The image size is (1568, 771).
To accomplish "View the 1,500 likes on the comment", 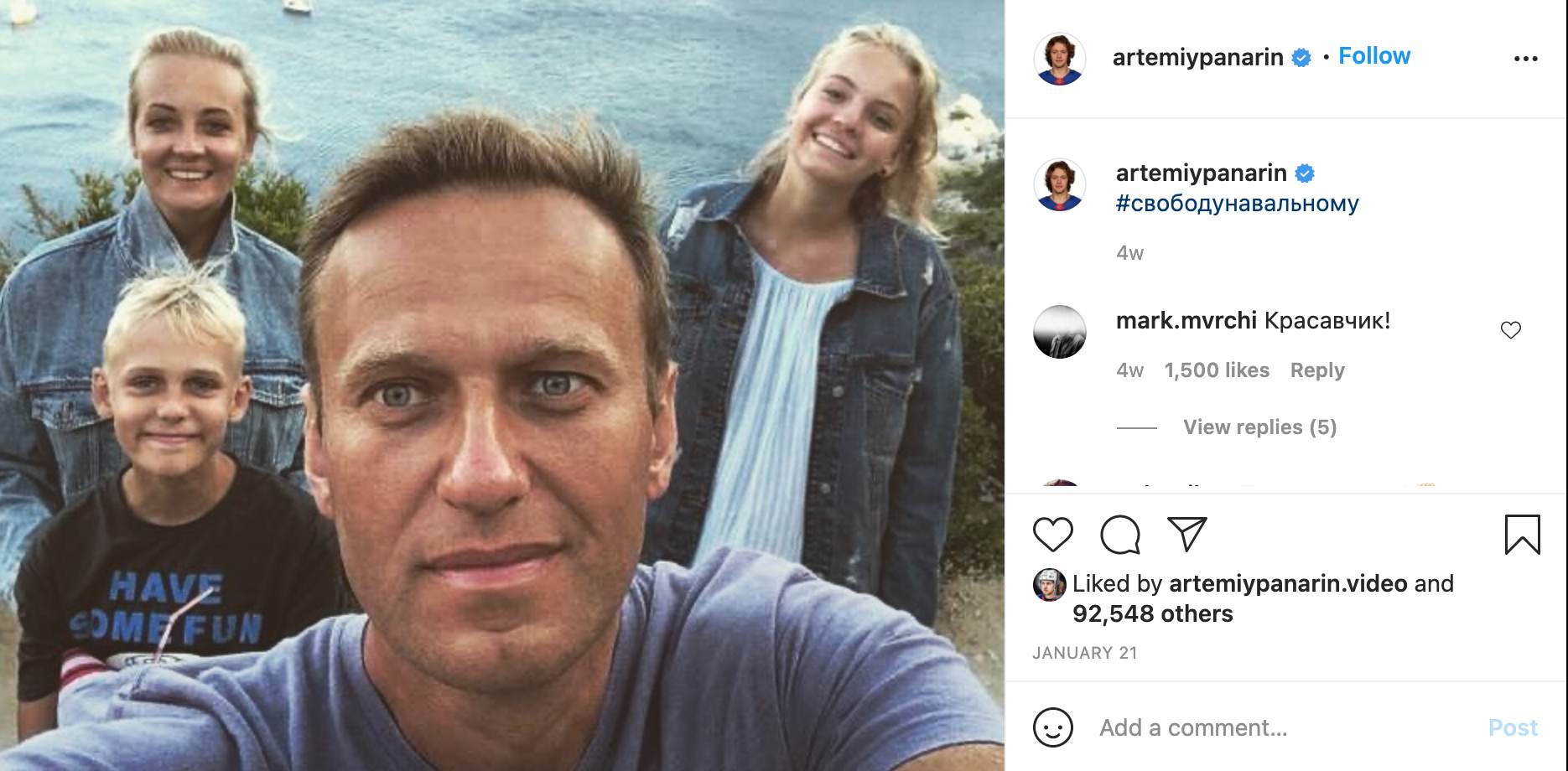I will tap(1217, 370).
